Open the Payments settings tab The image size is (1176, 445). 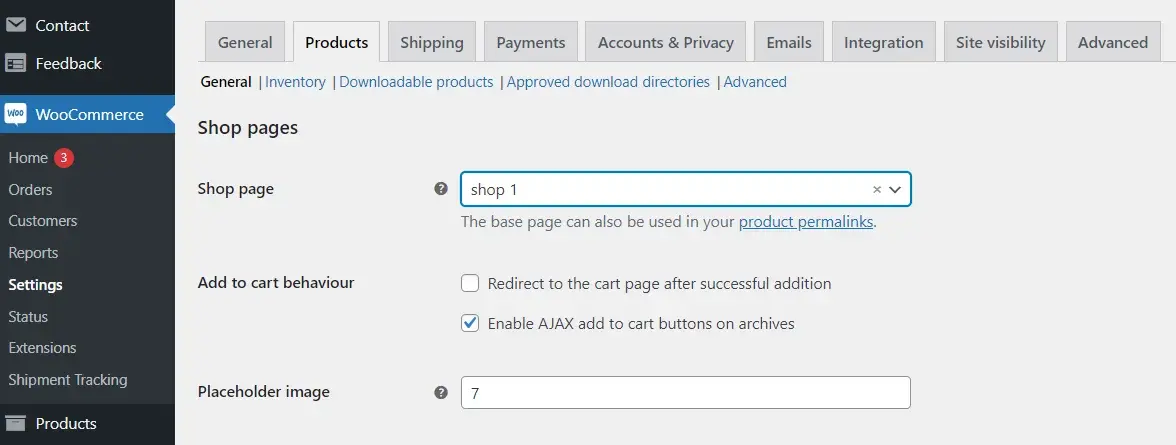pos(530,43)
